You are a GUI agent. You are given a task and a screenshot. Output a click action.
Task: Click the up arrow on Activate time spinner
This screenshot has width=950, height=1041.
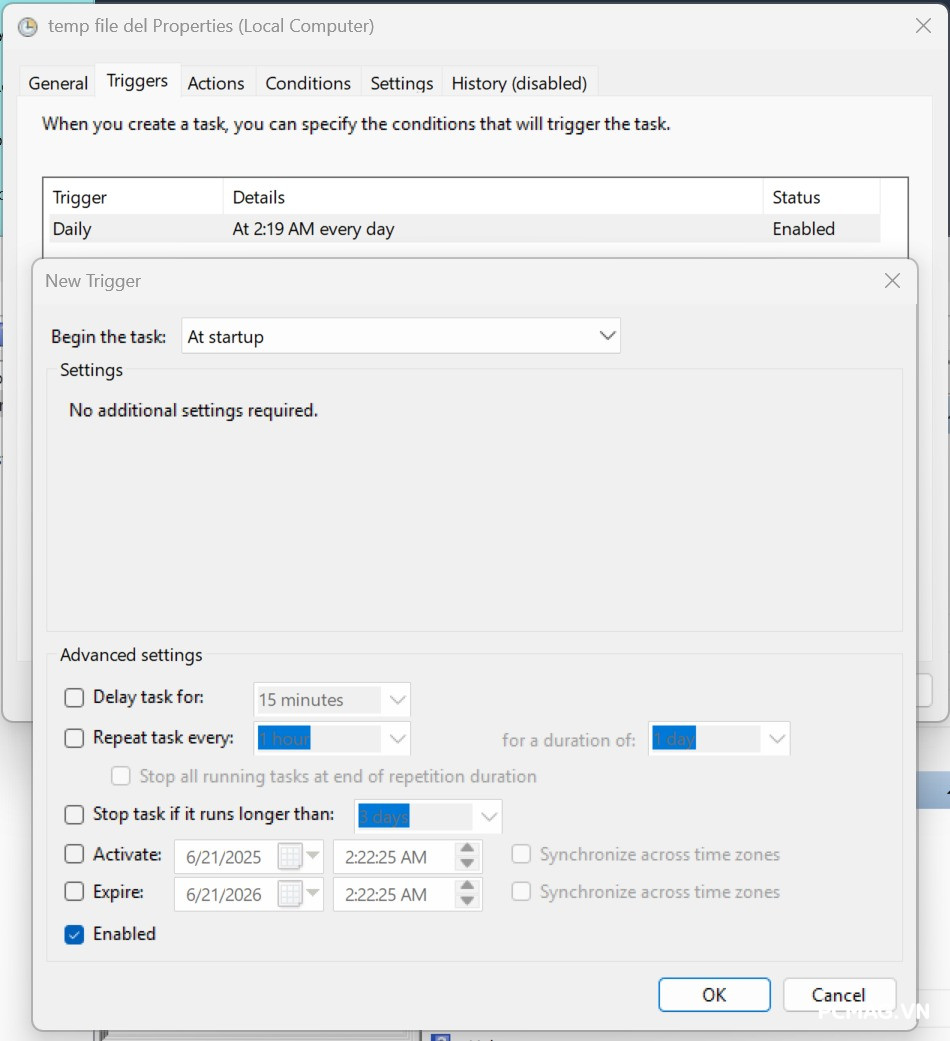click(467, 850)
